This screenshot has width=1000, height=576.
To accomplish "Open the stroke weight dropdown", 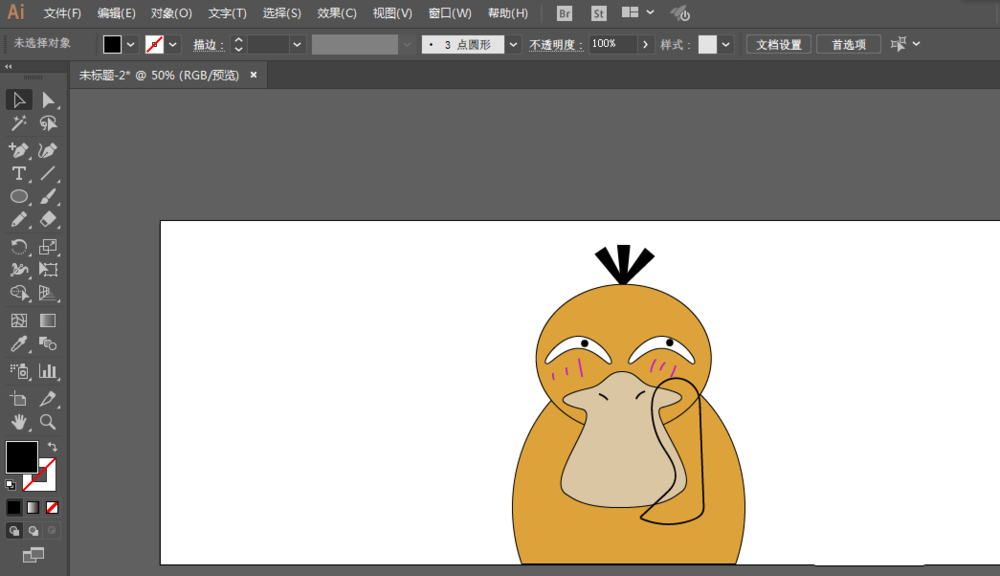I will pos(297,45).
